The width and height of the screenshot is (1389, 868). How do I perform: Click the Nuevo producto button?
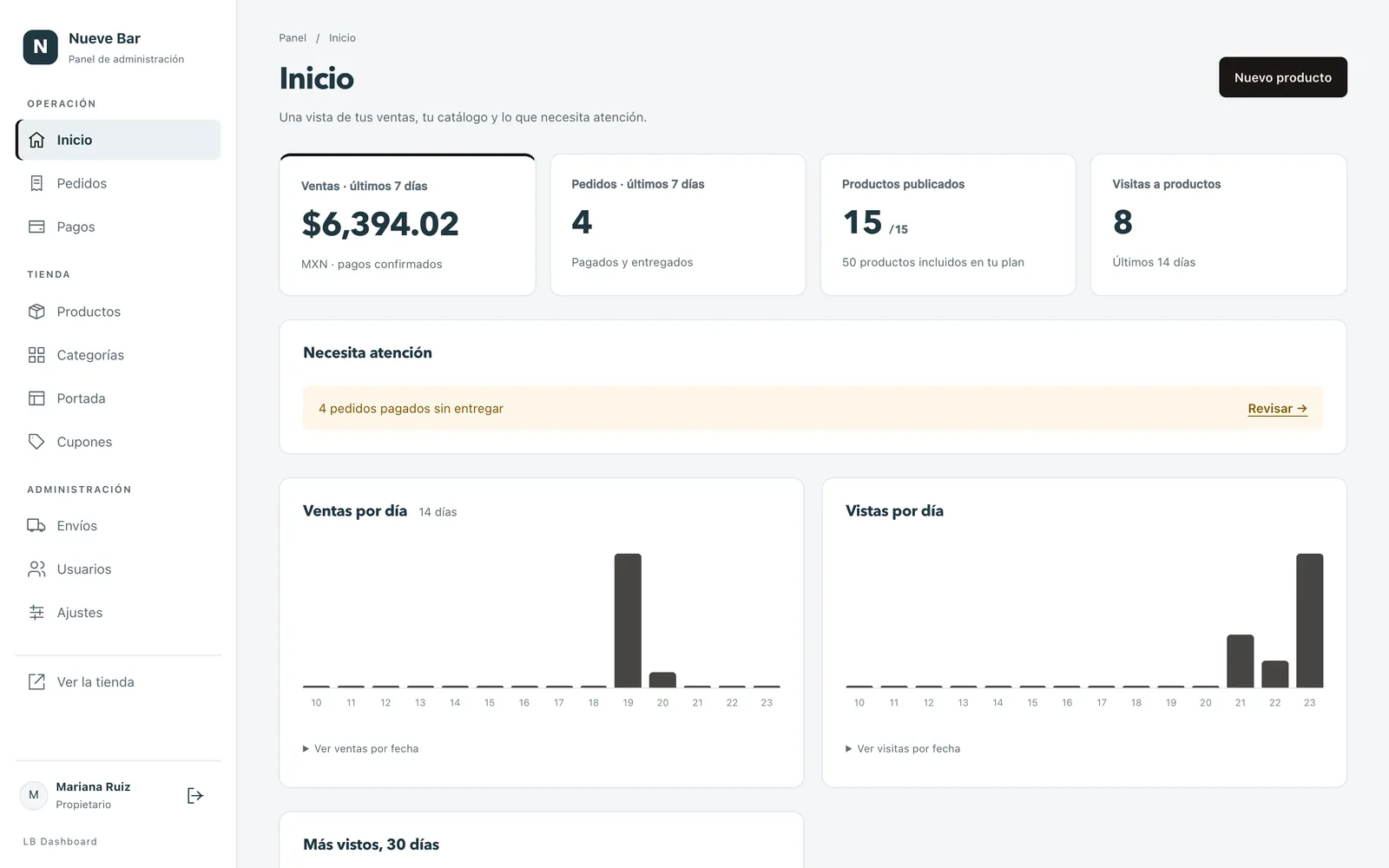click(x=1282, y=77)
